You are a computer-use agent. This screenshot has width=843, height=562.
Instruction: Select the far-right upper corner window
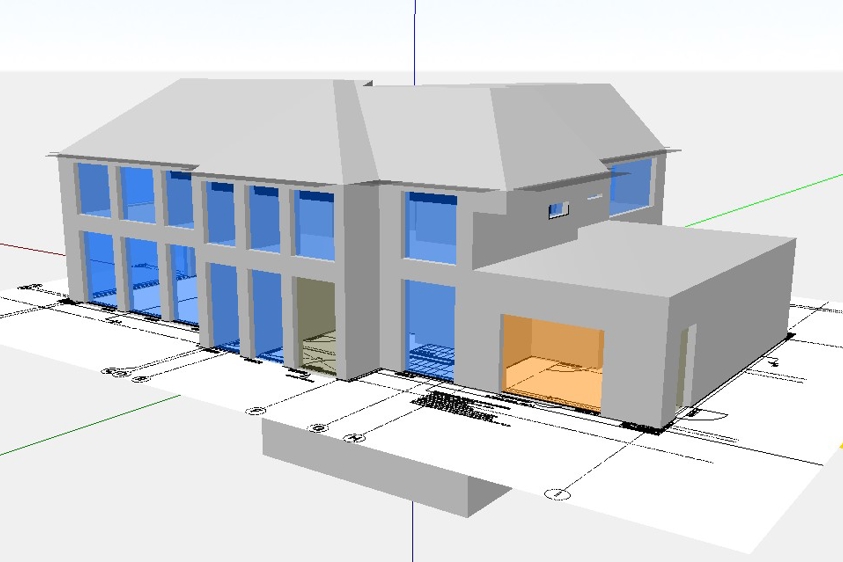pyautogui.click(x=630, y=187)
